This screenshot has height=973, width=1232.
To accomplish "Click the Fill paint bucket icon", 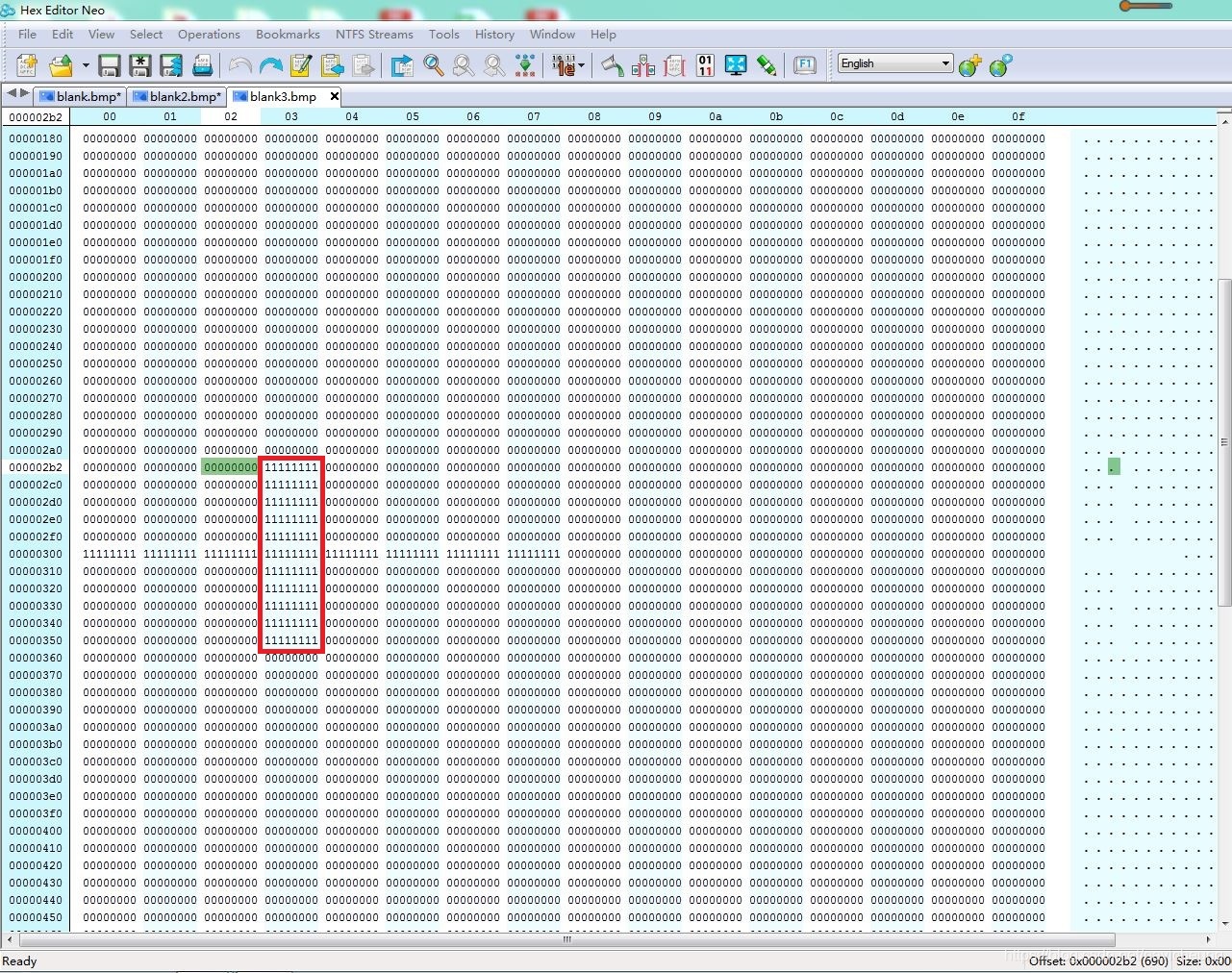I will (612, 65).
